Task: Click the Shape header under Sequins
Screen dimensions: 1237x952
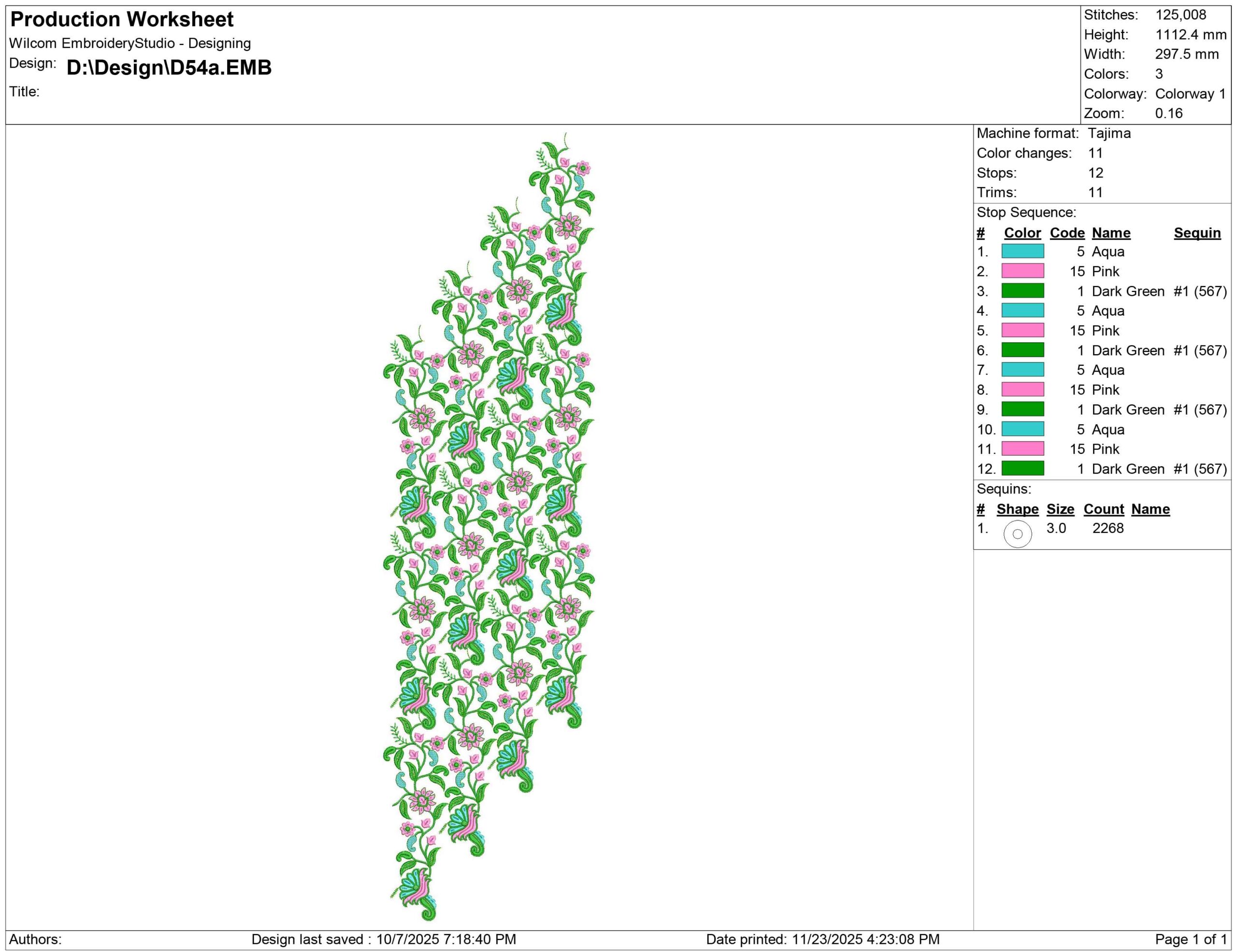Action: [x=1017, y=509]
